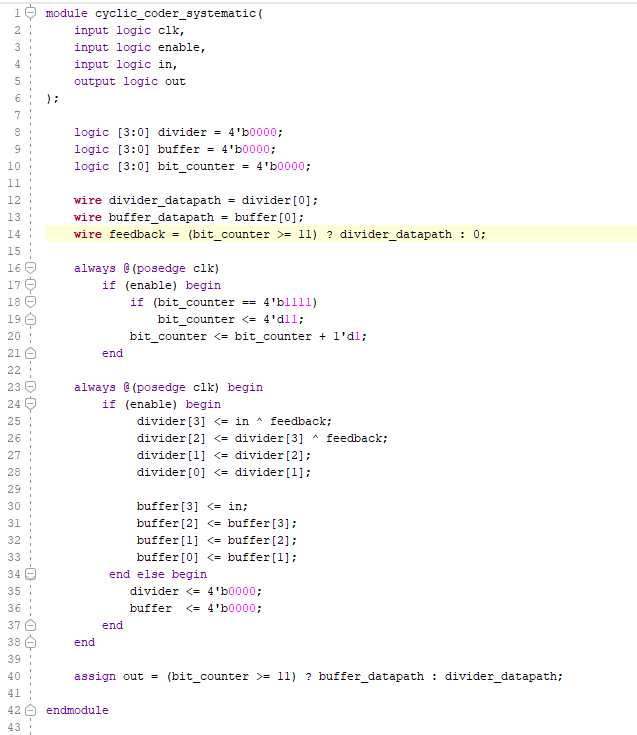This screenshot has height=735, width=637.
Task: Click 'enable' in the input logic declaration
Action: 179,47
